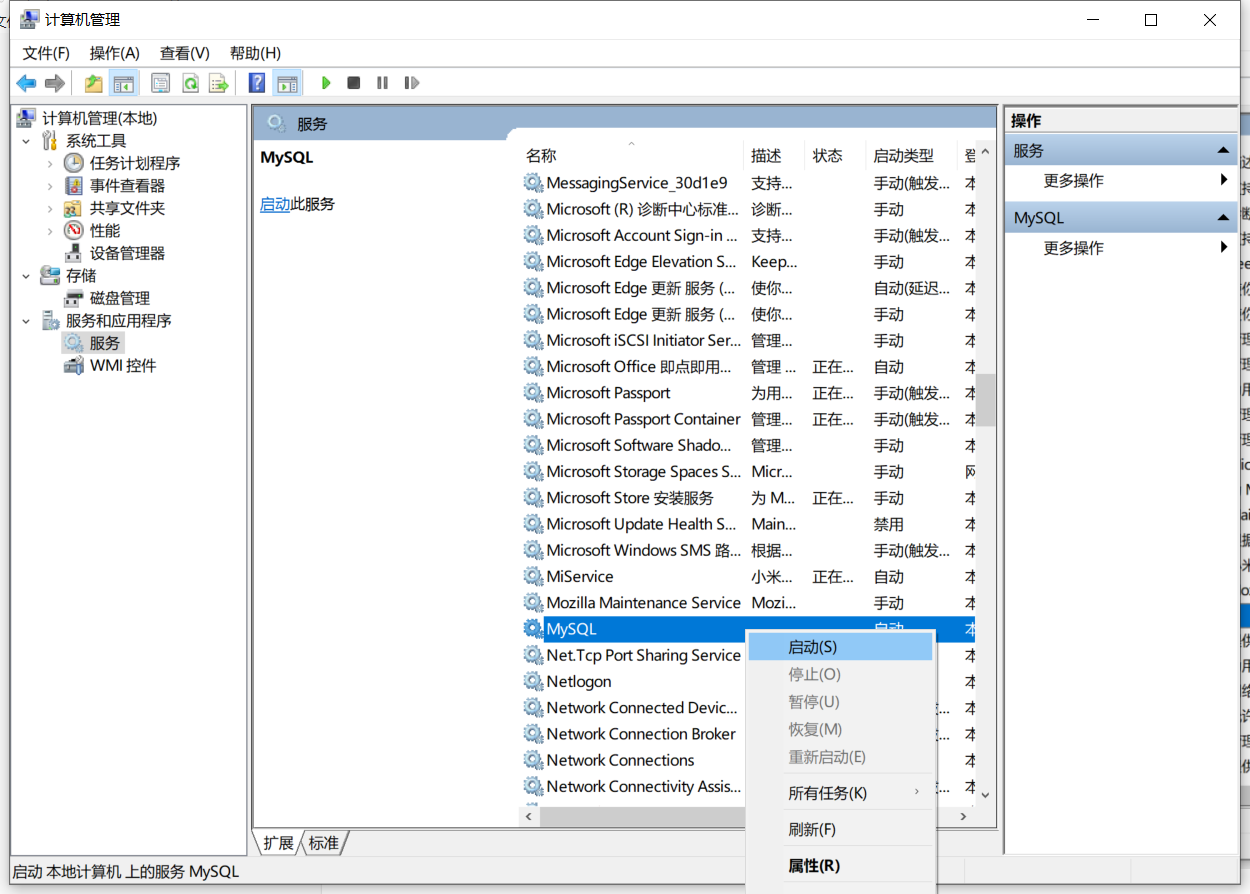Select Network Connection Broker service row
The image size is (1250, 894).
[x=748, y=734]
